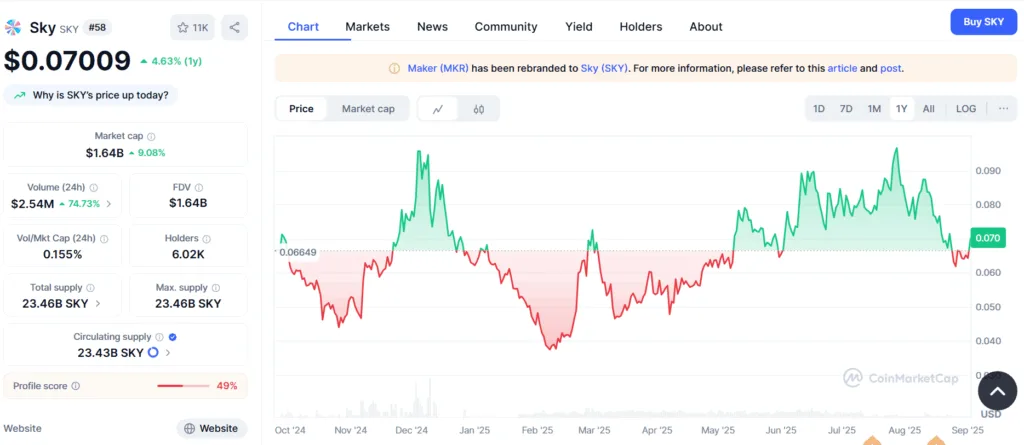Click the verified badge by Circulating supply
Screen dimensions: 1024x445
(x=172, y=337)
